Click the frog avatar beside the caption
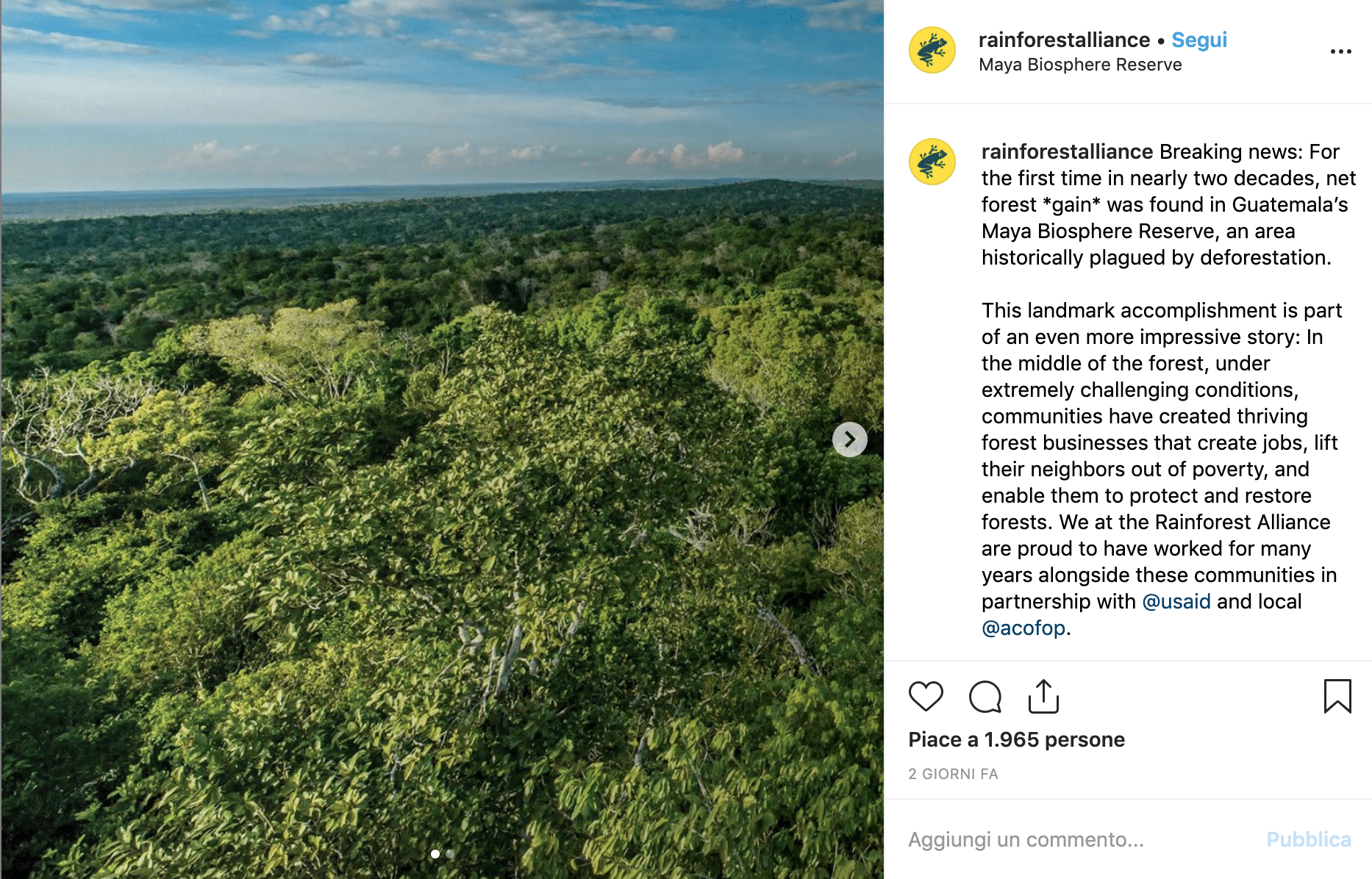Image resolution: width=1372 pixels, height=879 pixels. (x=932, y=162)
